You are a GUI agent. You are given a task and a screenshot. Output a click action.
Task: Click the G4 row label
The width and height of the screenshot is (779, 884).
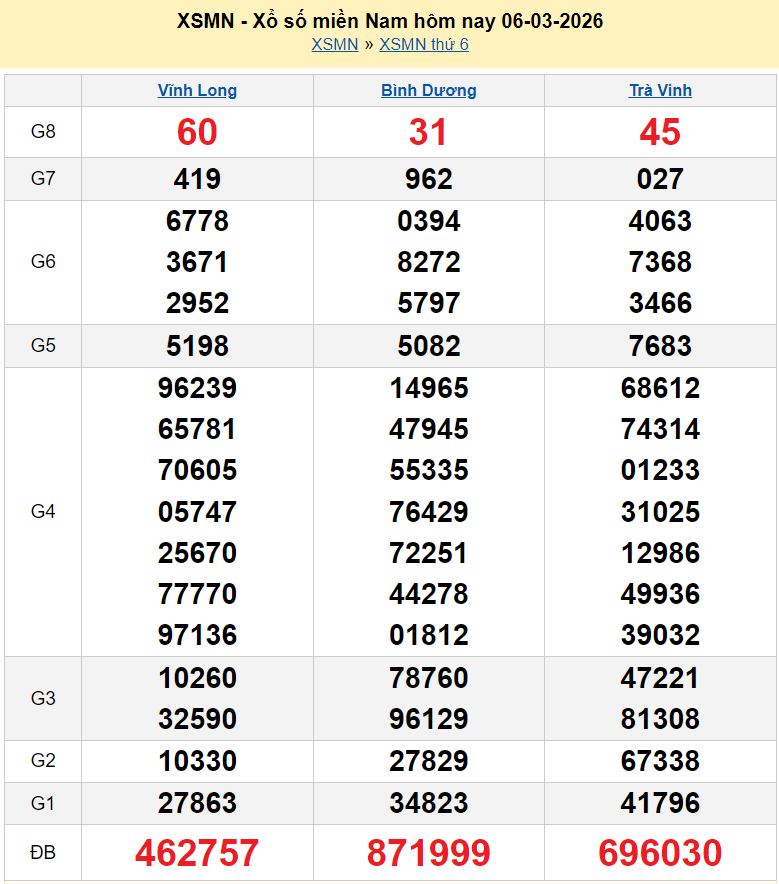point(43,512)
